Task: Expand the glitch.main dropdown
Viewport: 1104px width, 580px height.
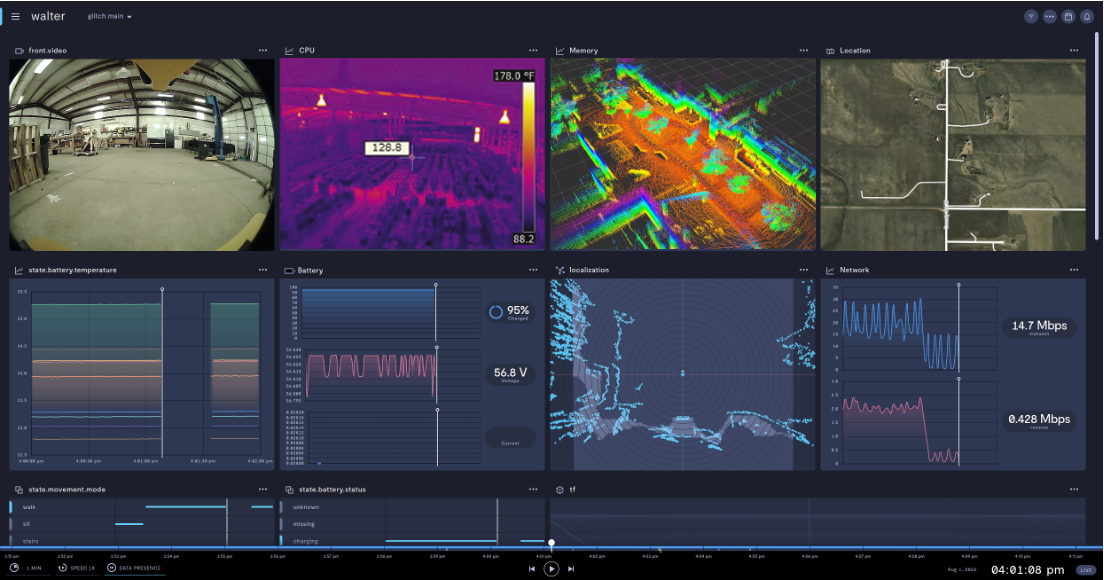Action: [x=109, y=17]
